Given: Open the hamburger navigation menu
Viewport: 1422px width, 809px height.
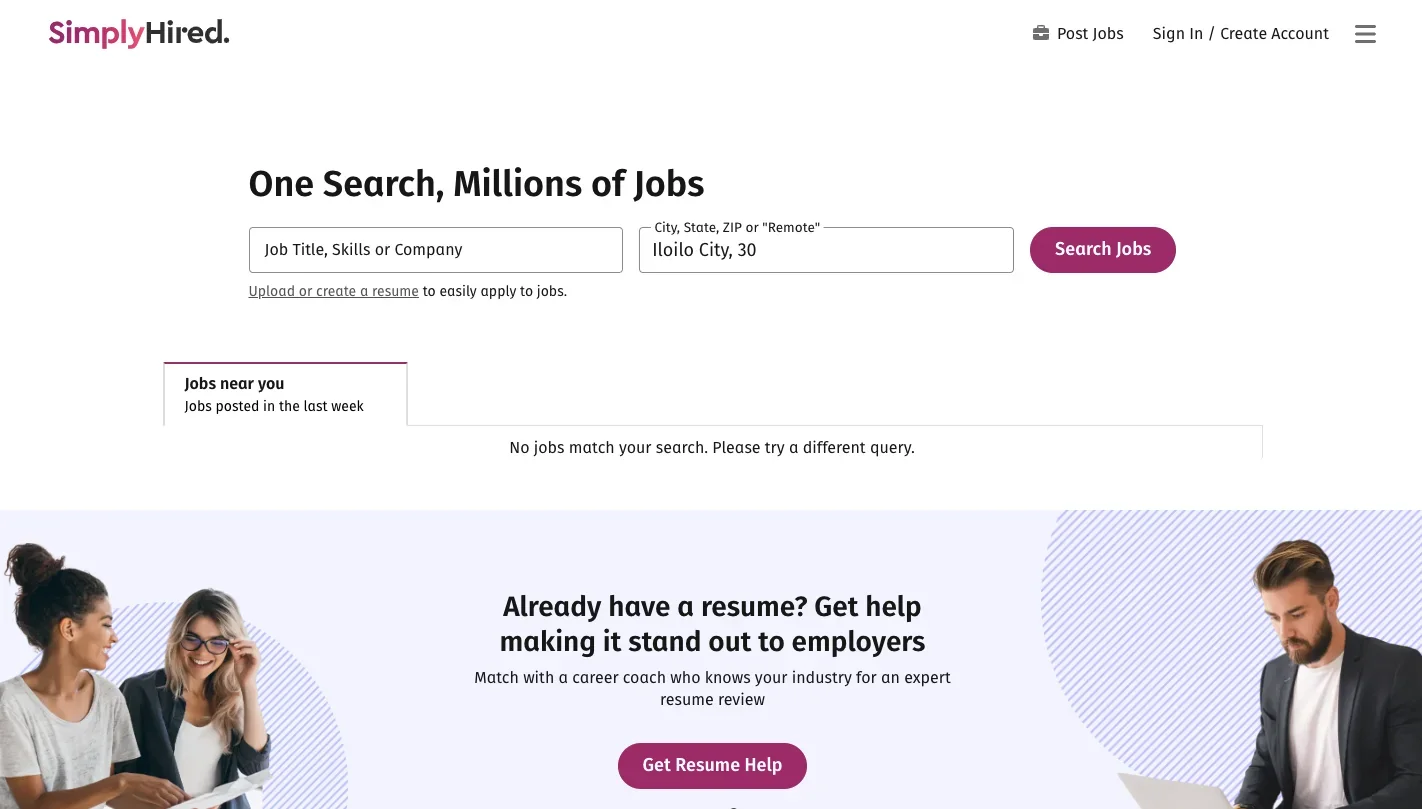Looking at the screenshot, I should 1365,34.
